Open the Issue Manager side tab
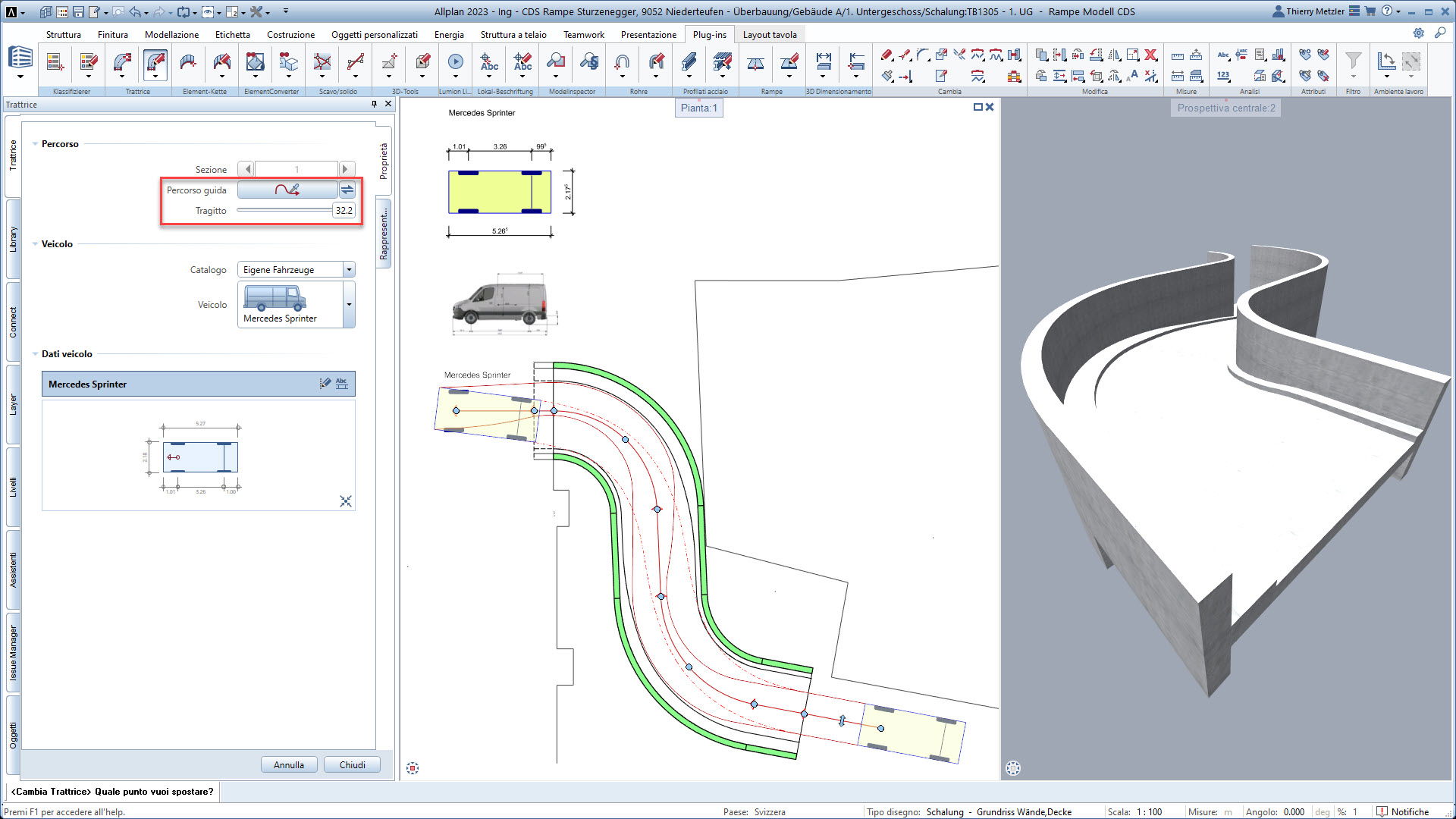This screenshot has height=819, width=1456. tap(13, 653)
